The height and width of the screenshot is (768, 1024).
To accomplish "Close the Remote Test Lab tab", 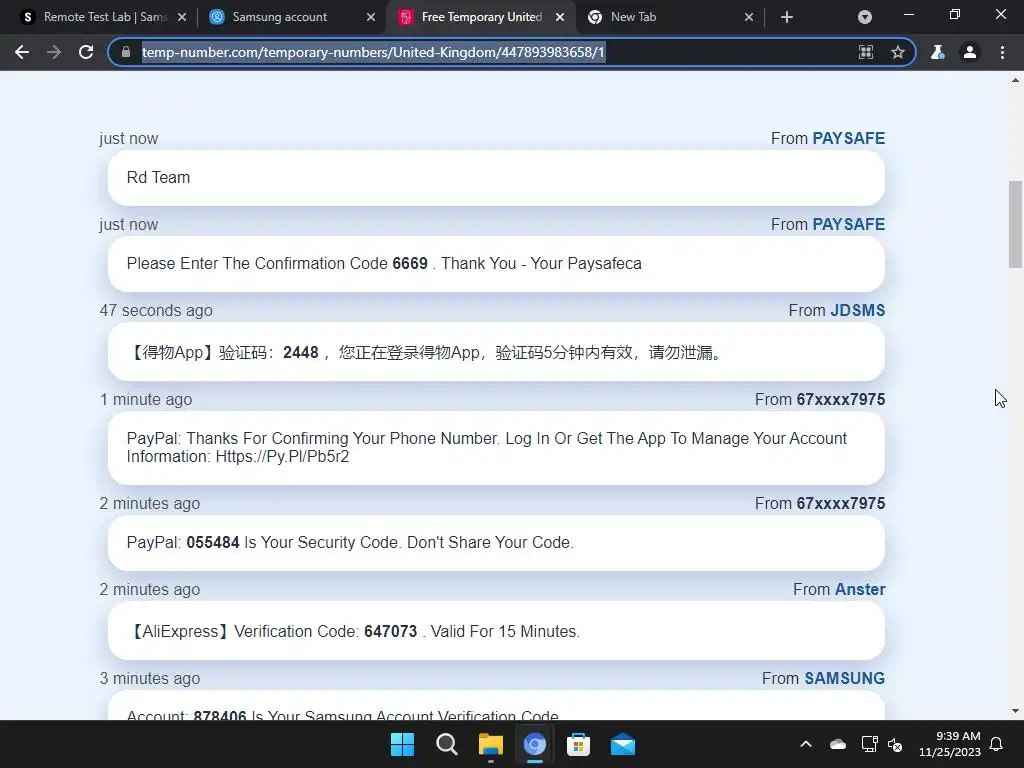I will (x=182, y=17).
